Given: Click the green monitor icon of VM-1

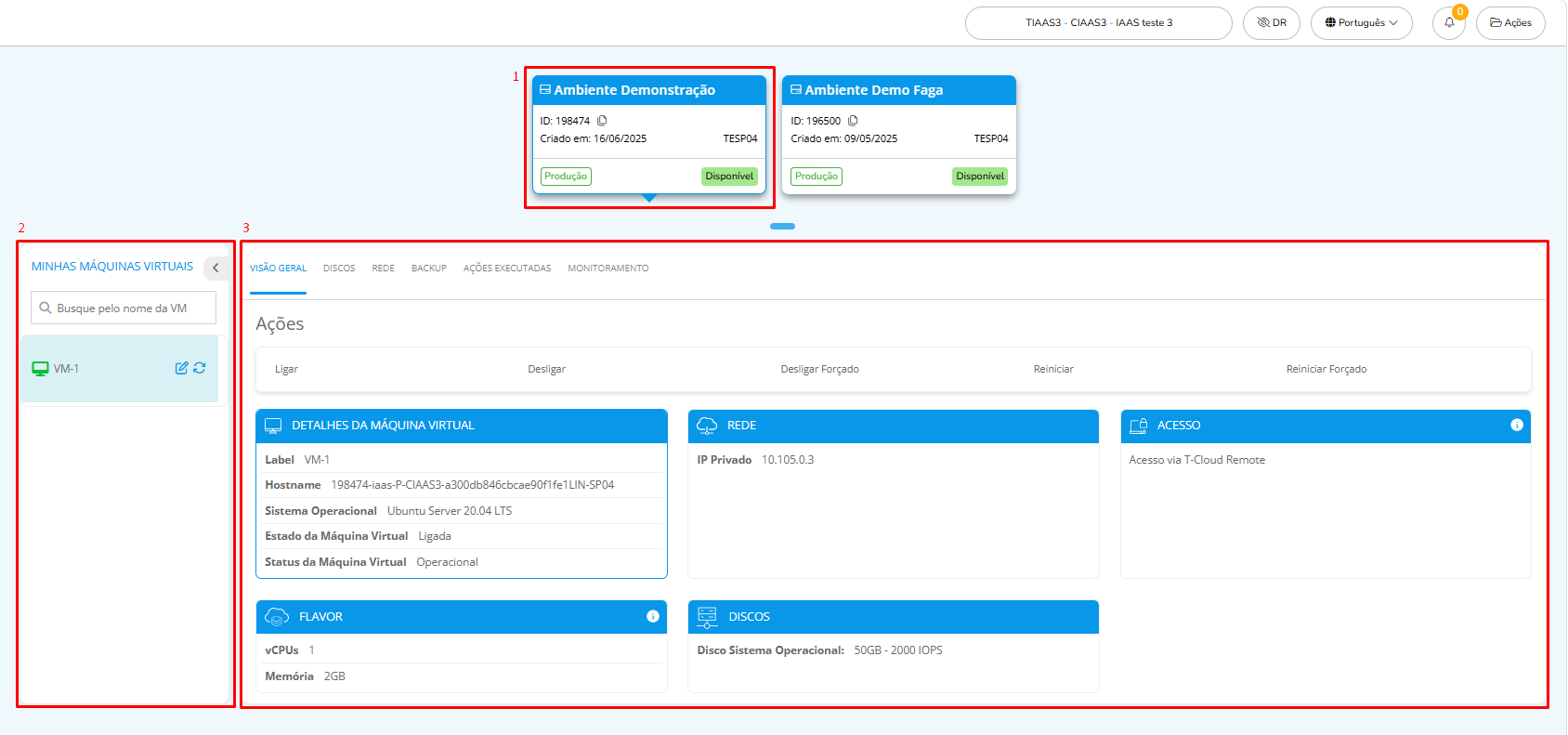Looking at the screenshot, I should click(x=40, y=369).
